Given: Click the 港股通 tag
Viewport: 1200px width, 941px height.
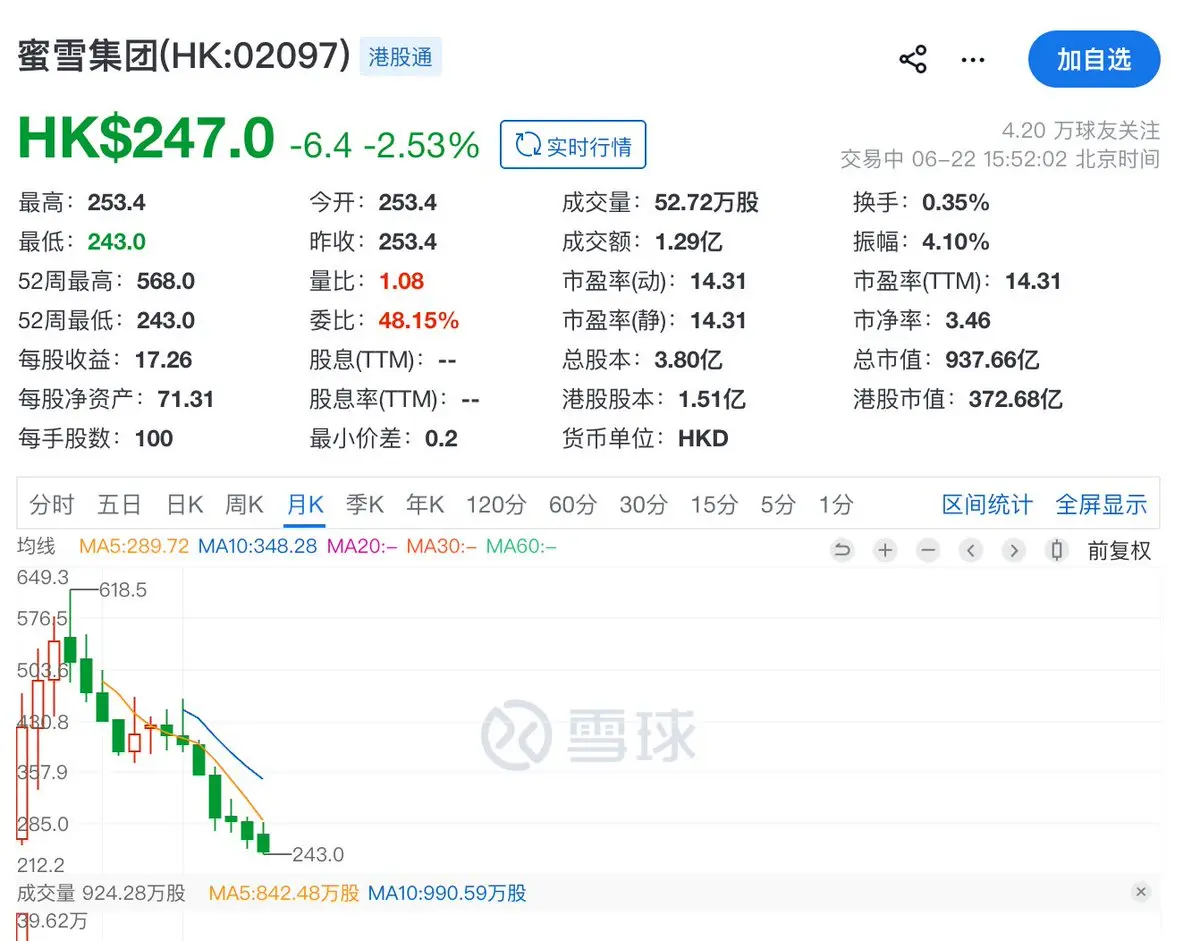Looking at the screenshot, I should point(400,57).
